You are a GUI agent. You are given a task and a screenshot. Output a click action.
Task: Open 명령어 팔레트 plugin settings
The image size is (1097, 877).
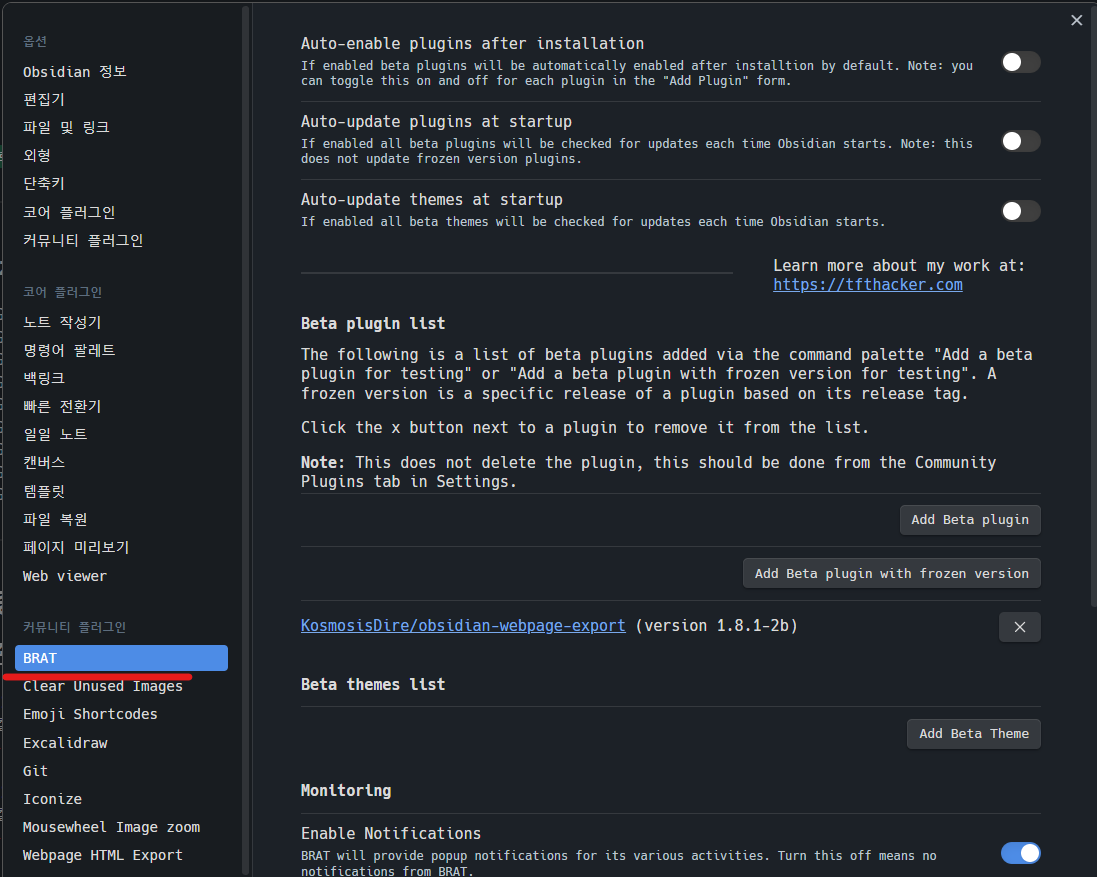click(x=121, y=350)
